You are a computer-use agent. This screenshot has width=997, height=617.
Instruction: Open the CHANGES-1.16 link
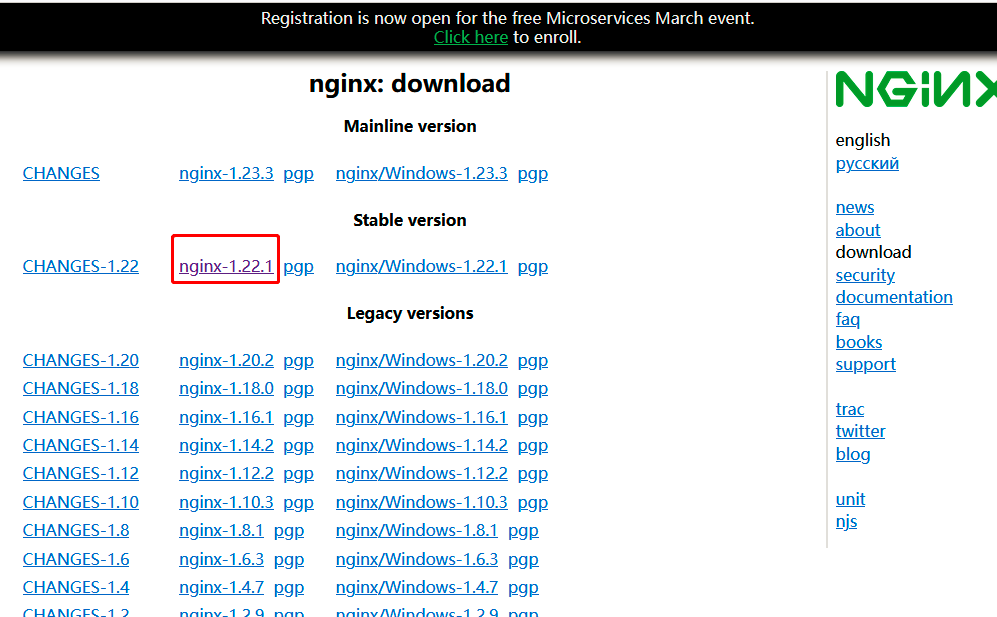tap(81, 417)
